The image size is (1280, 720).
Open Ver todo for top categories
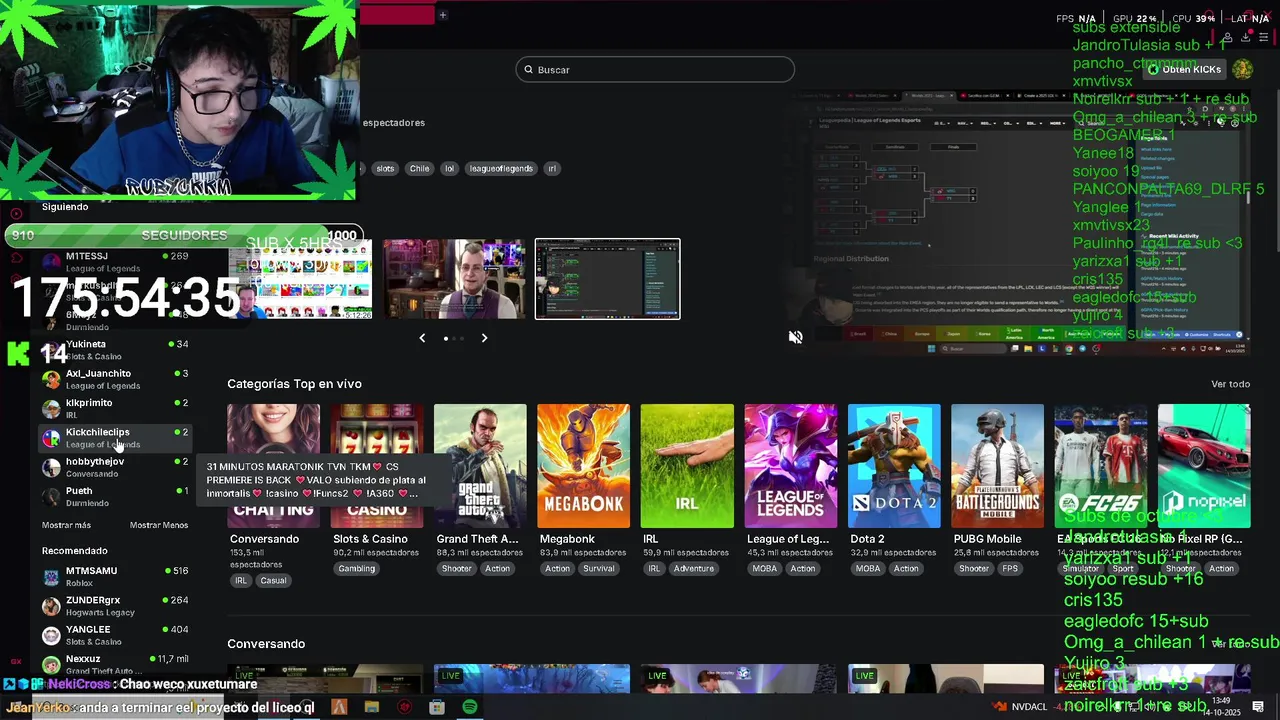point(1230,384)
